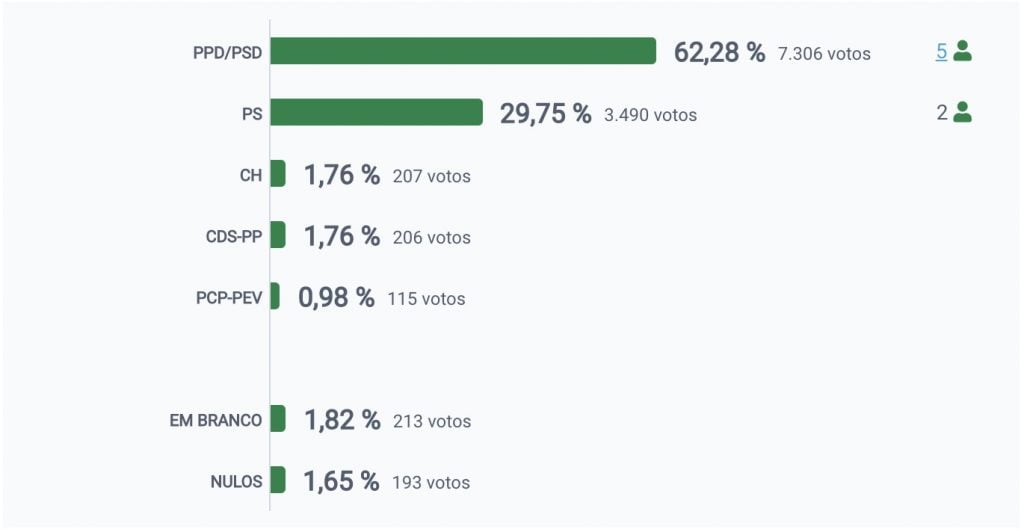Click the PPD/PSD green result bar

coord(463,51)
